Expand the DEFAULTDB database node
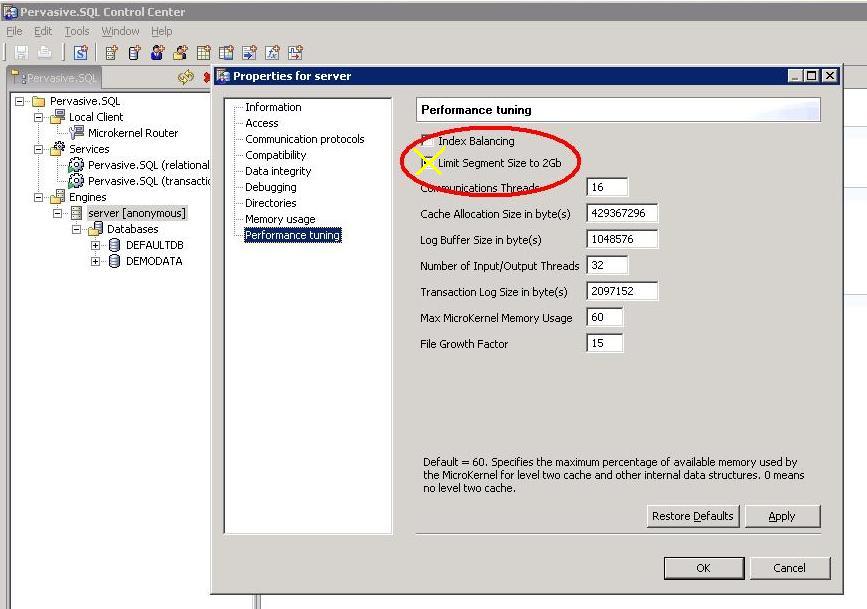The width and height of the screenshot is (867, 609). [x=96, y=246]
